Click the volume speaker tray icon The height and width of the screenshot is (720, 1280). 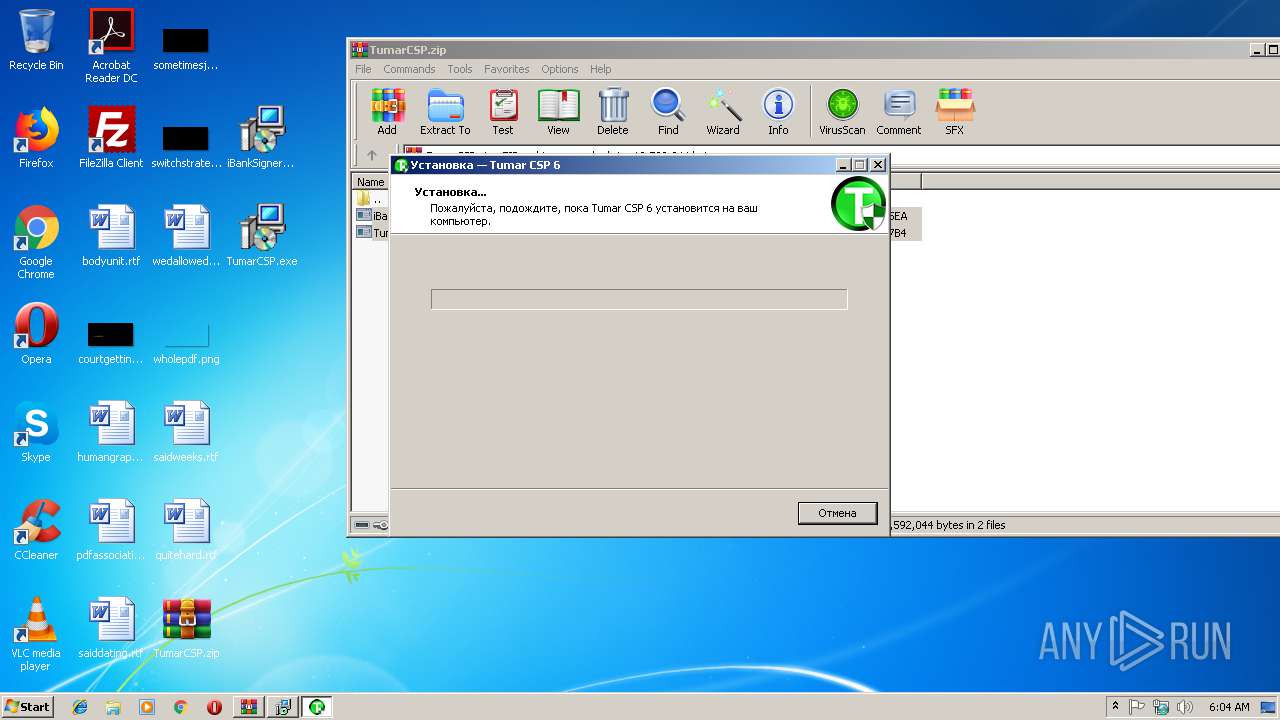click(1185, 707)
